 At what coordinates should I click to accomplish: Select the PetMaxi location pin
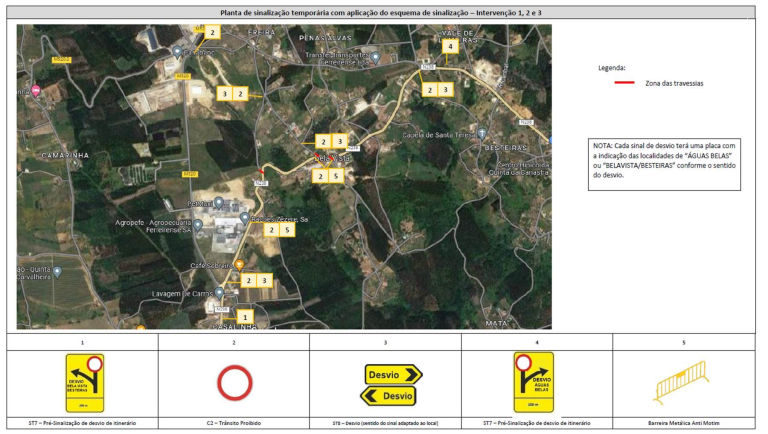pyautogui.click(x=219, y=202)
